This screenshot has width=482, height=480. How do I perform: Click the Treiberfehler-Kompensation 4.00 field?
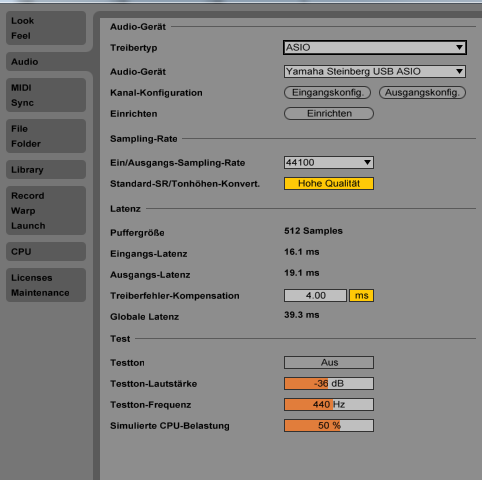[x=315, y=295]
